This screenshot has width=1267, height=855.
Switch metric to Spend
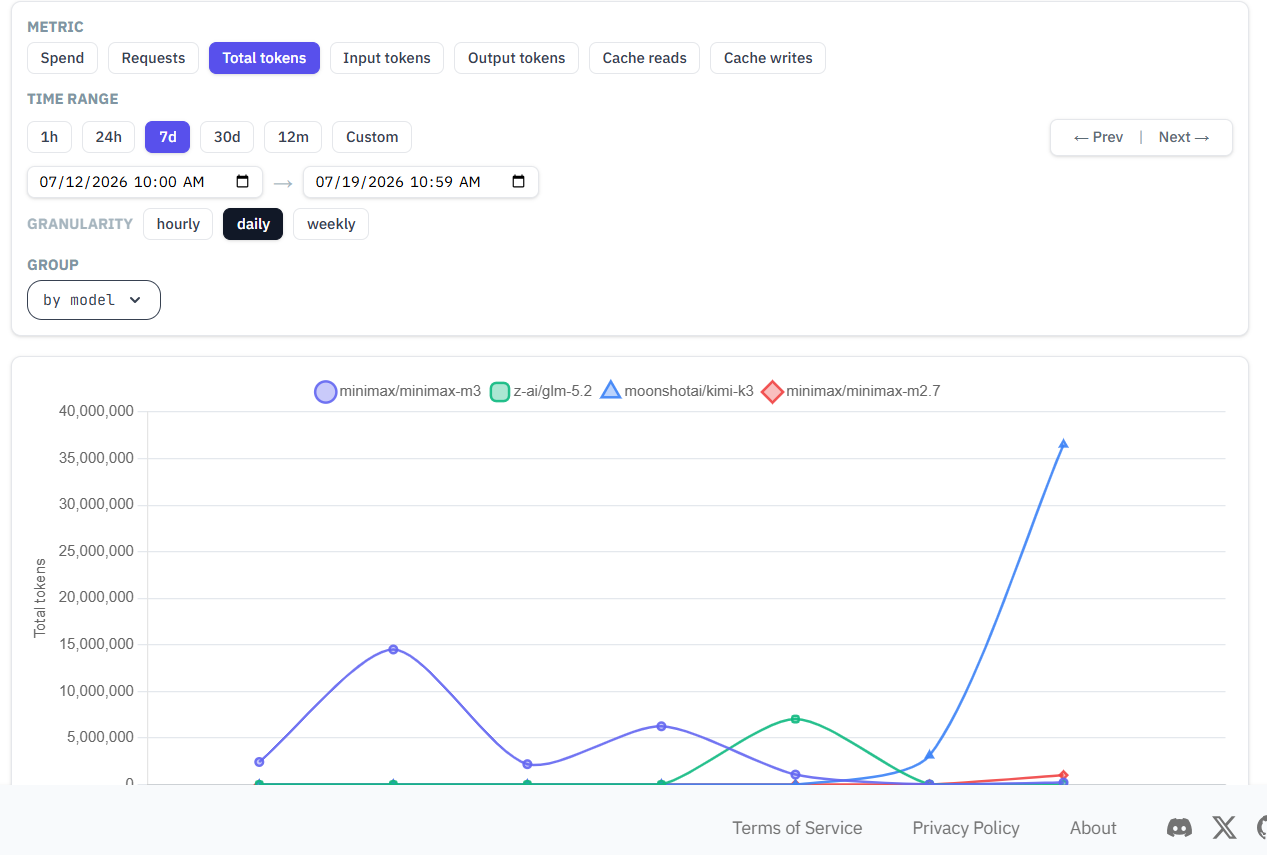point(62,58)
